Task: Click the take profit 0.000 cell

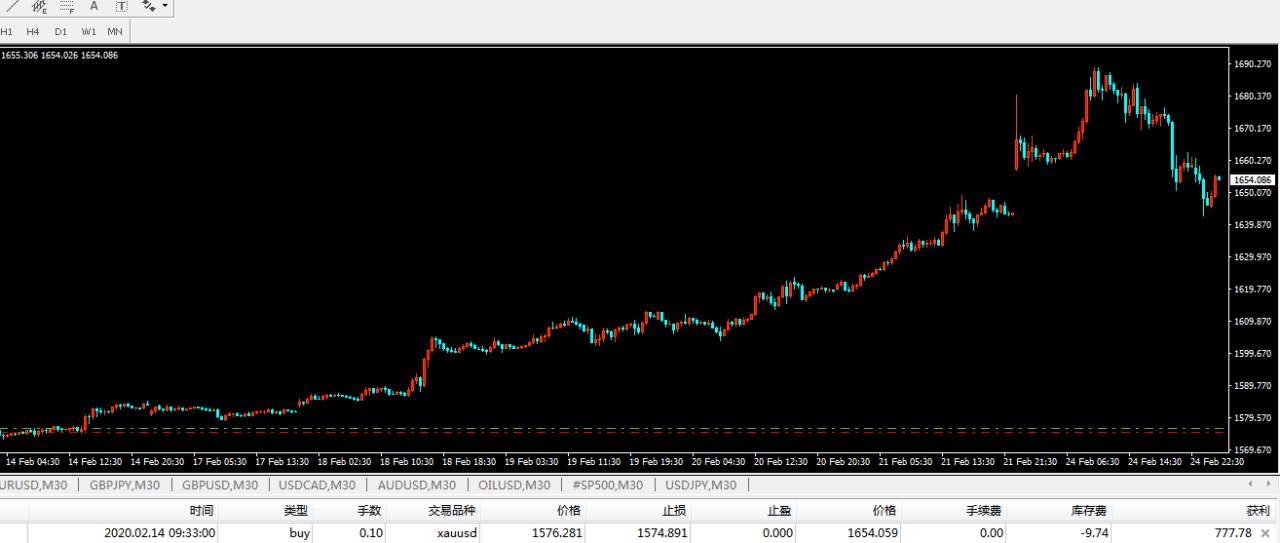Action: coord(777,533)
